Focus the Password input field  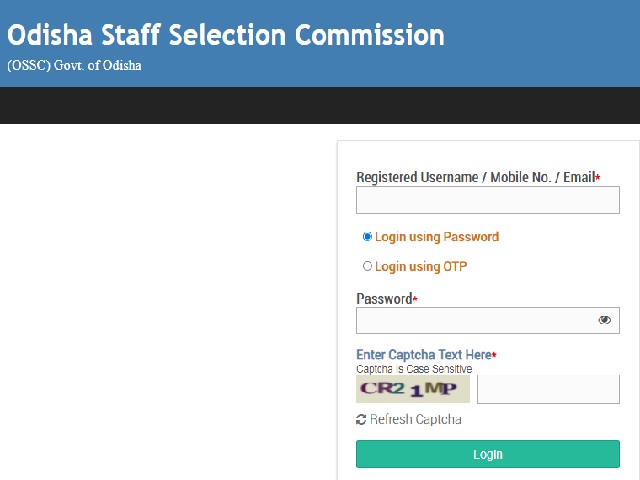point(475,320)
